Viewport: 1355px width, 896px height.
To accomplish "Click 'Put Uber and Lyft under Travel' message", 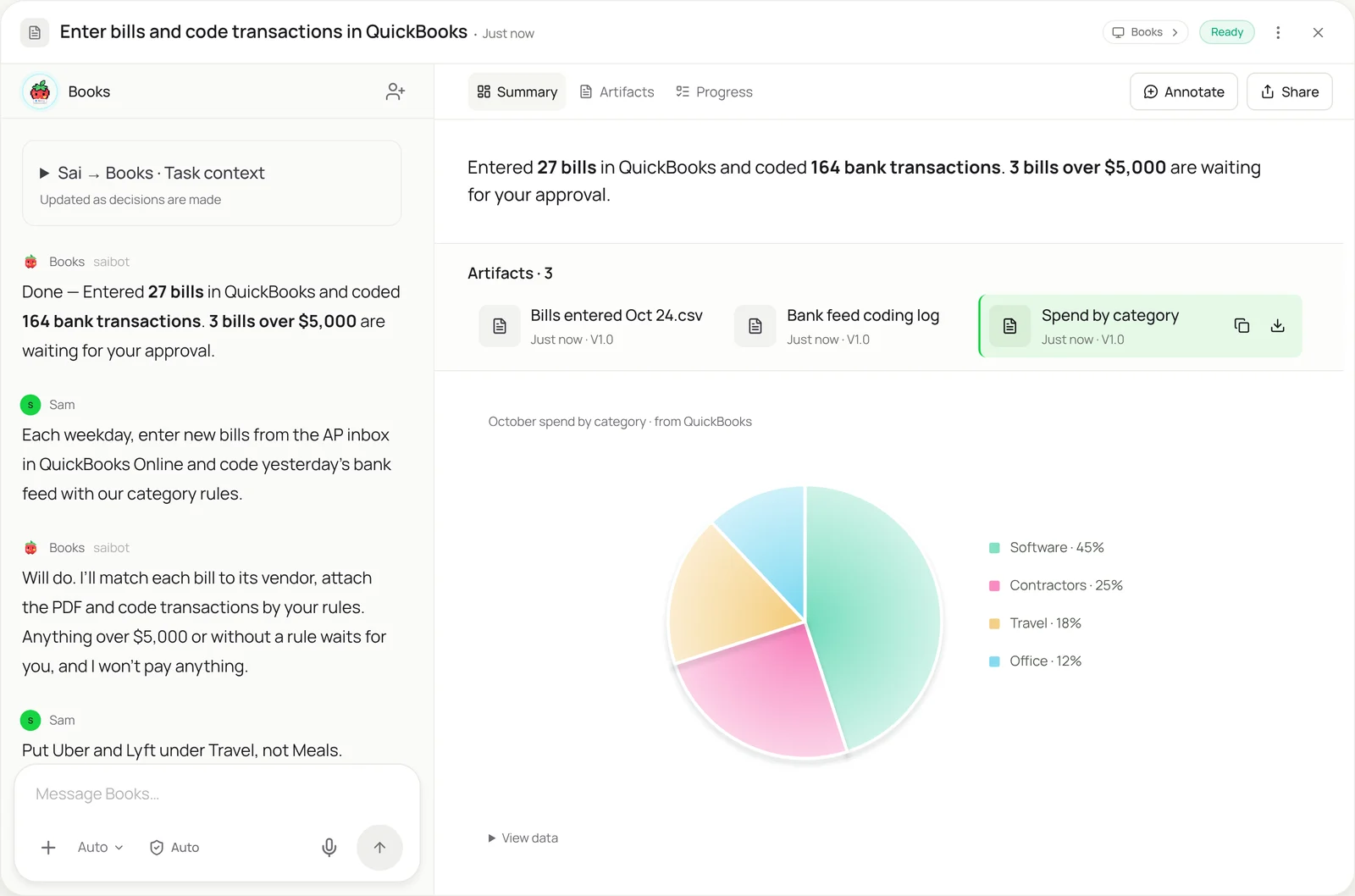I will coord(182,750).
